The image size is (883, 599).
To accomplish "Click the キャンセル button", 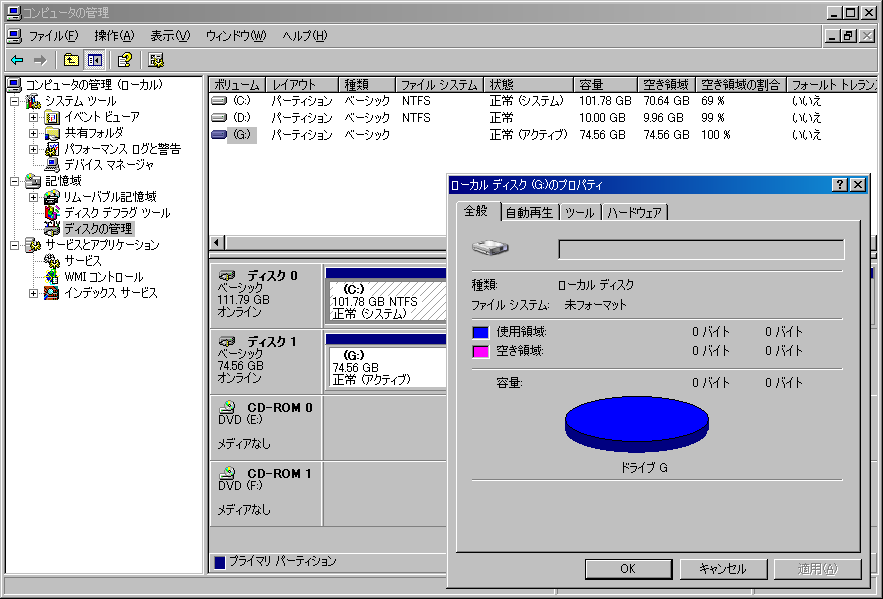I will click(x=722, y=568).
